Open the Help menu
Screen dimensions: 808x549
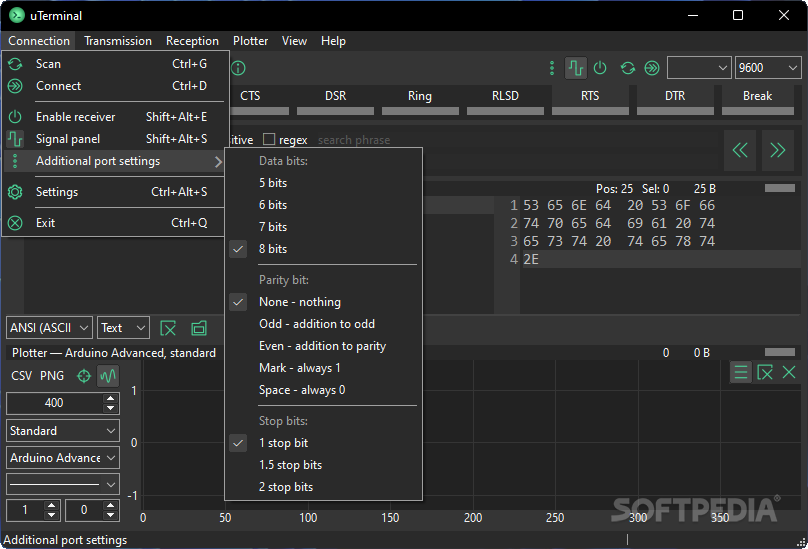[x=333, y=41]
